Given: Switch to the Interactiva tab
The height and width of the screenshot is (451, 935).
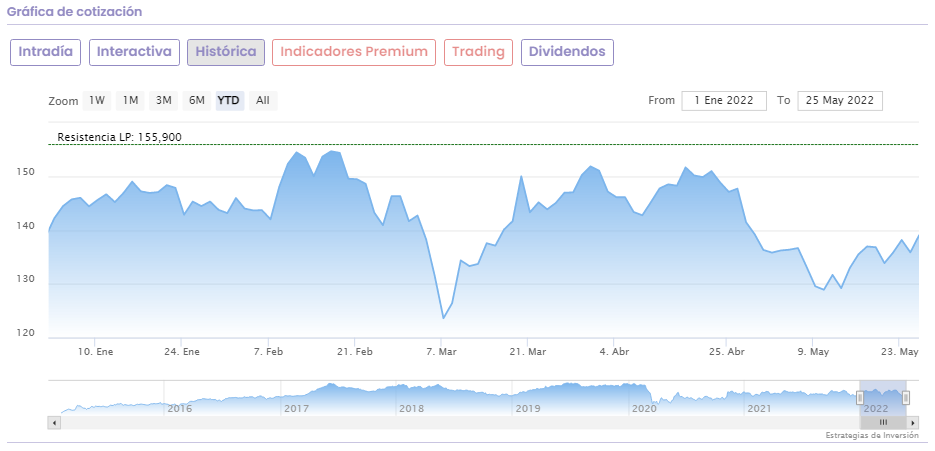Looking at the screenshot, I should tap(134, 52).
